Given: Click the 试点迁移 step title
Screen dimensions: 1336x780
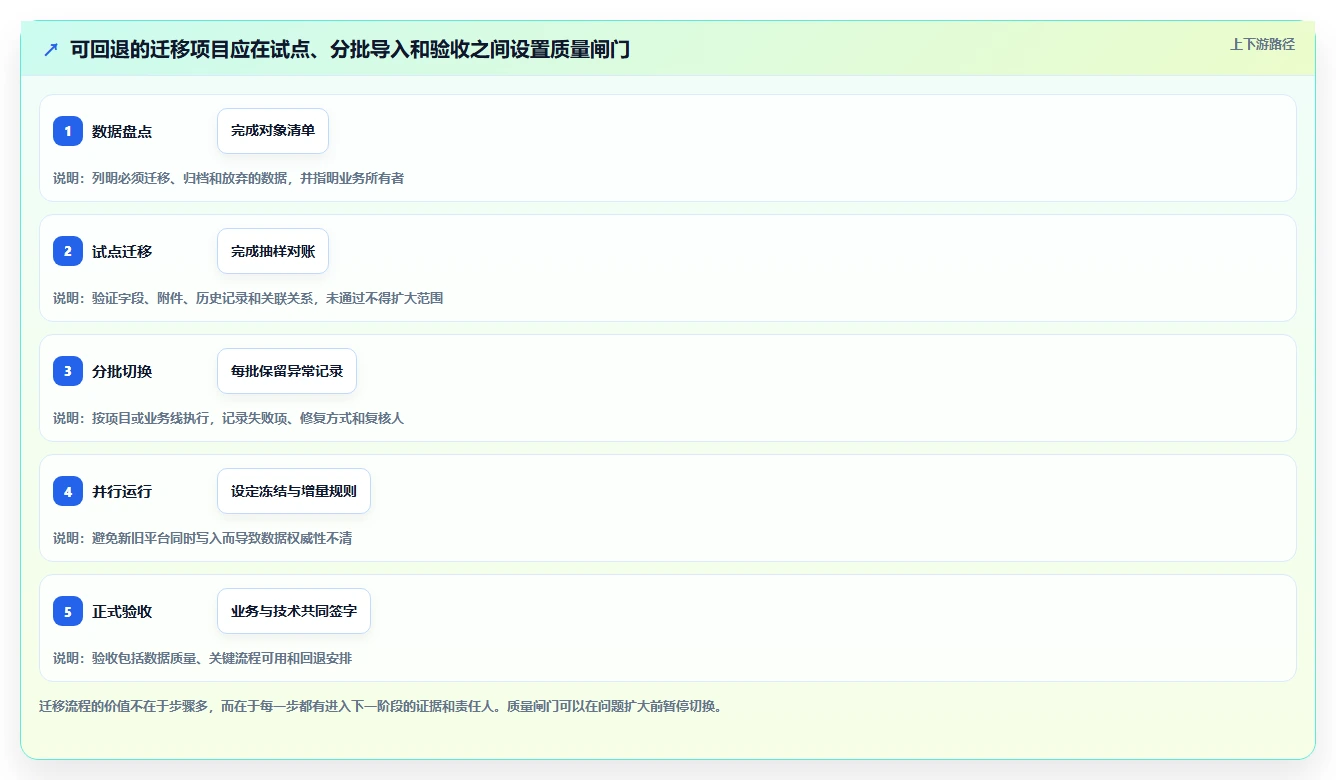Looking at the screenshot, I should click(x=122, y=251).
